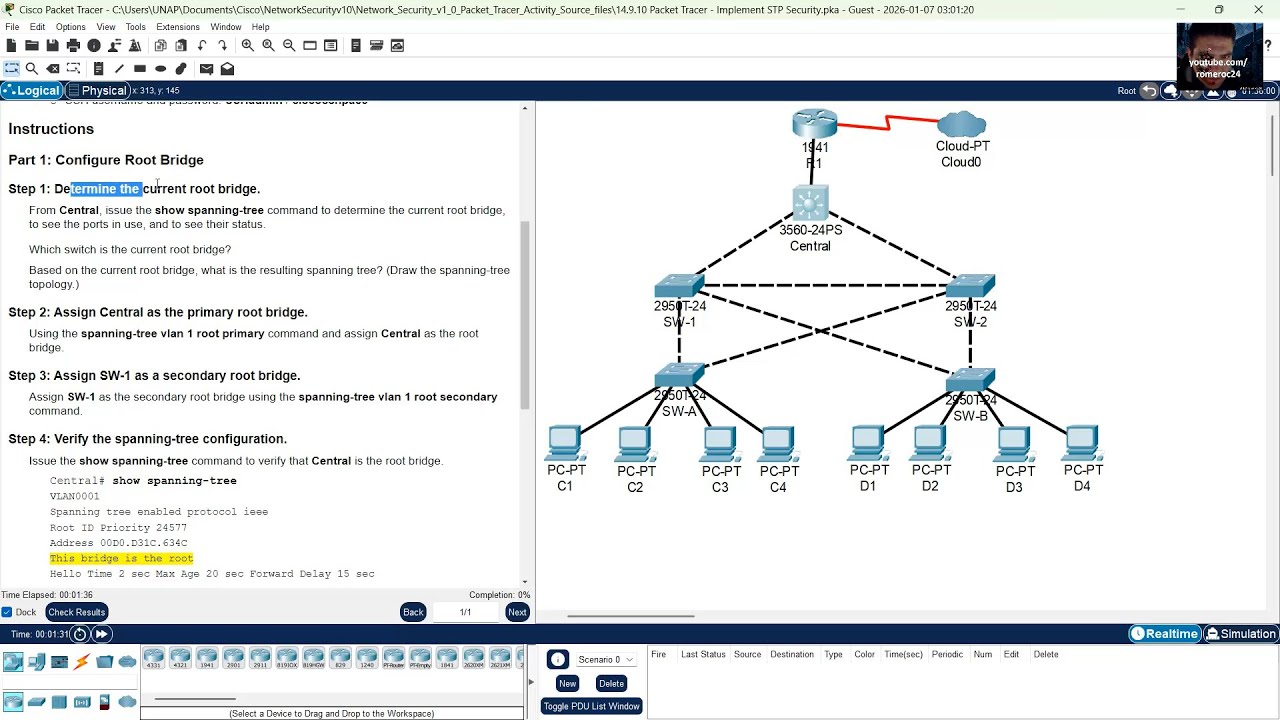Click the Fast Forward Time icon
Viewport: 1280px width, 720px height.
[101, 634]
